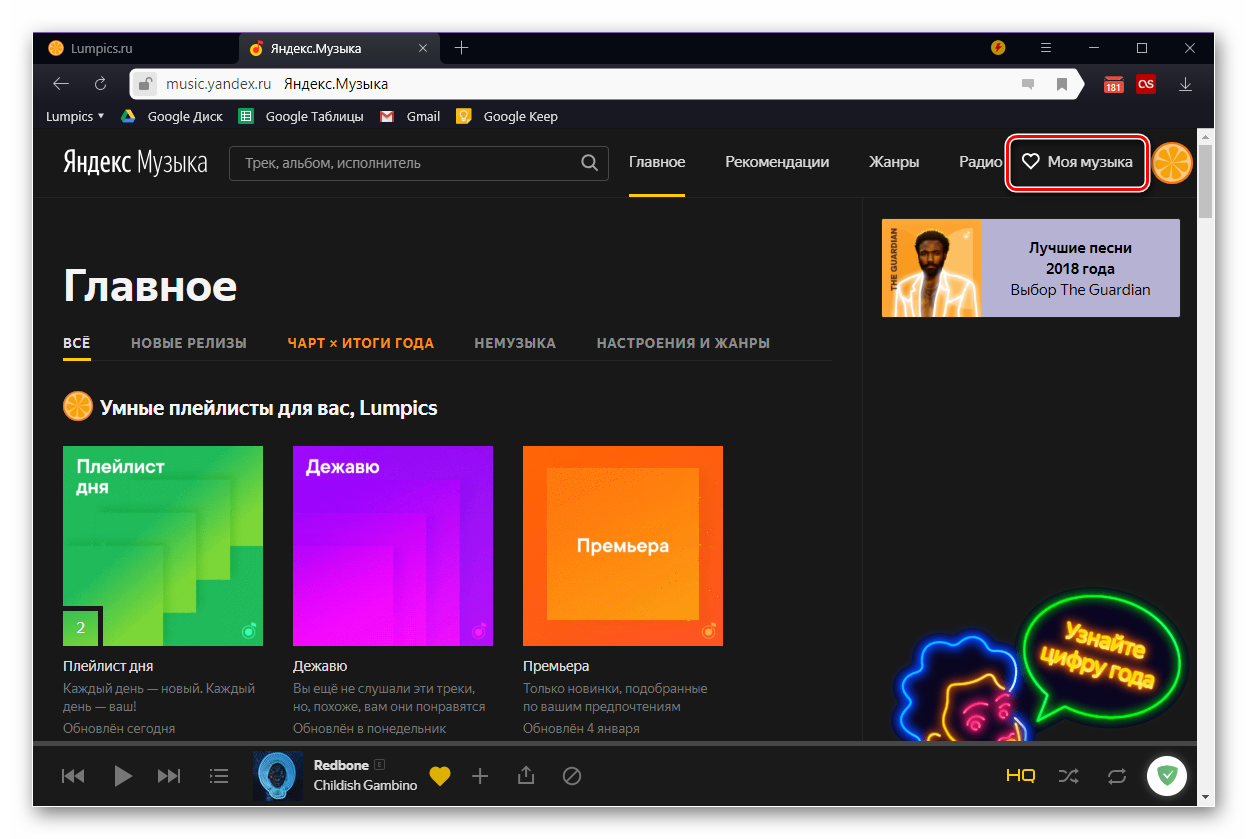This screenshot has height=839, width=1247.
Task: Enable shuffle playback
Action: click(x=1069, y=776)
